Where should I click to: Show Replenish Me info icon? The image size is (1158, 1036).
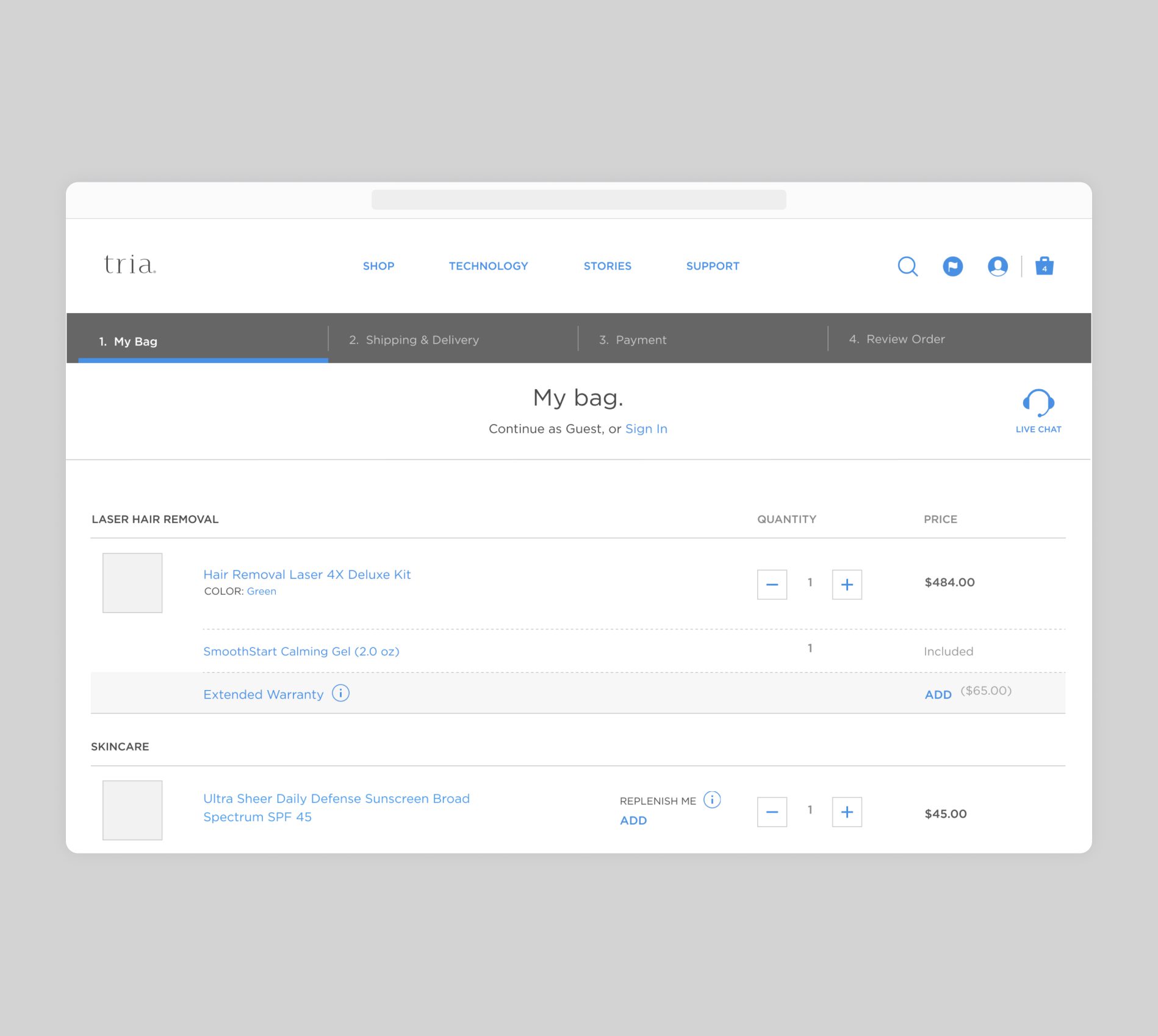[712, 799]
